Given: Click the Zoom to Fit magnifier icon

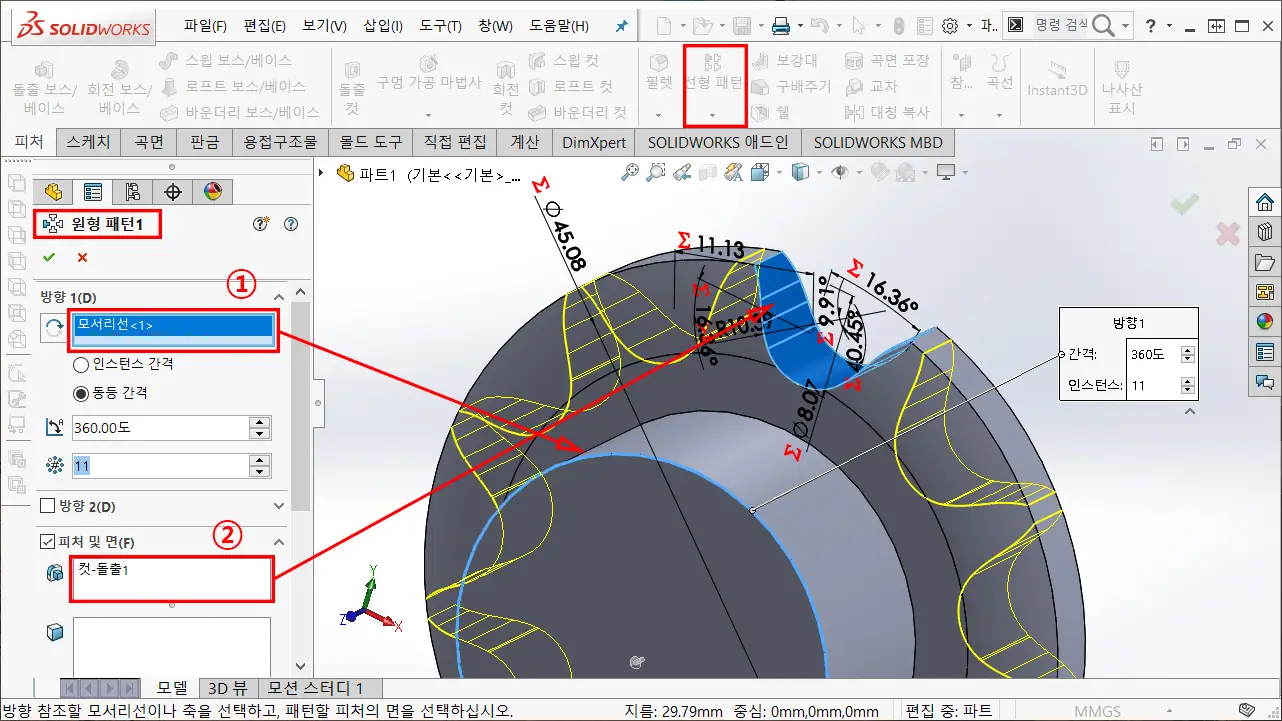Looking at the screenshot, I should 630,173.
